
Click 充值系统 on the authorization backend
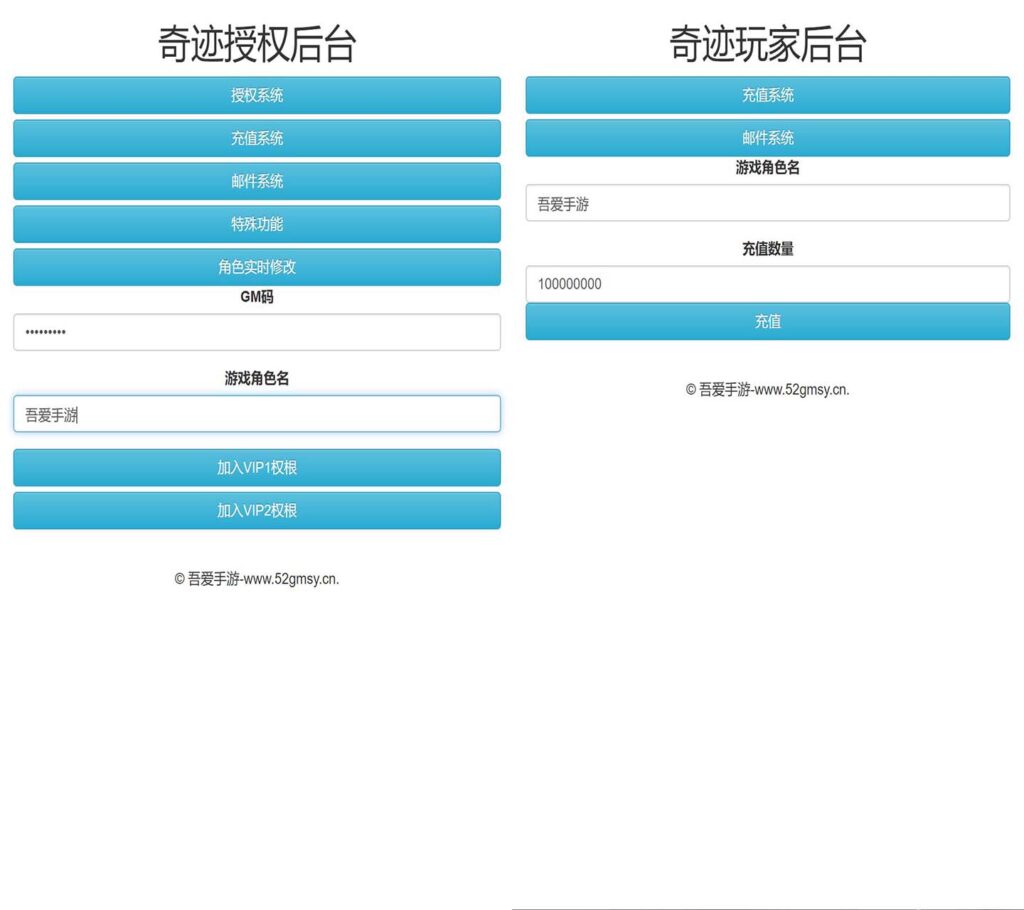pos(255,138)
